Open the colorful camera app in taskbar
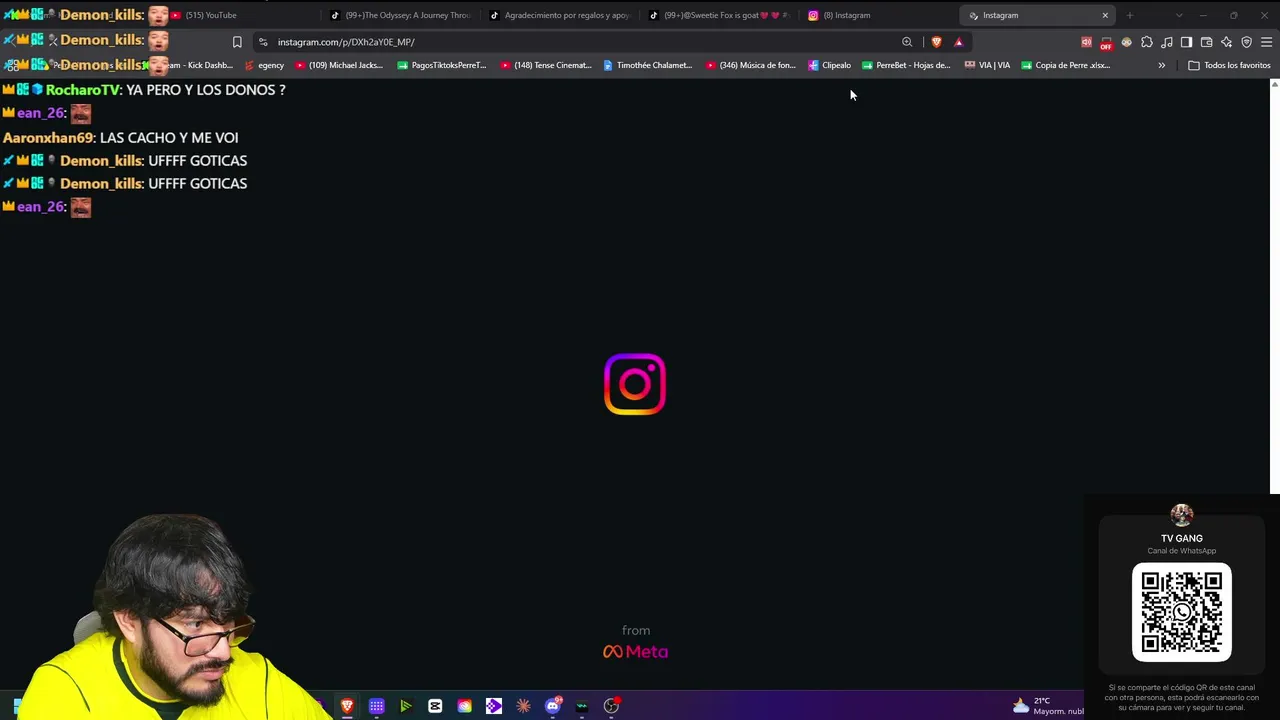1280x720 pixels. click(464, 706)
